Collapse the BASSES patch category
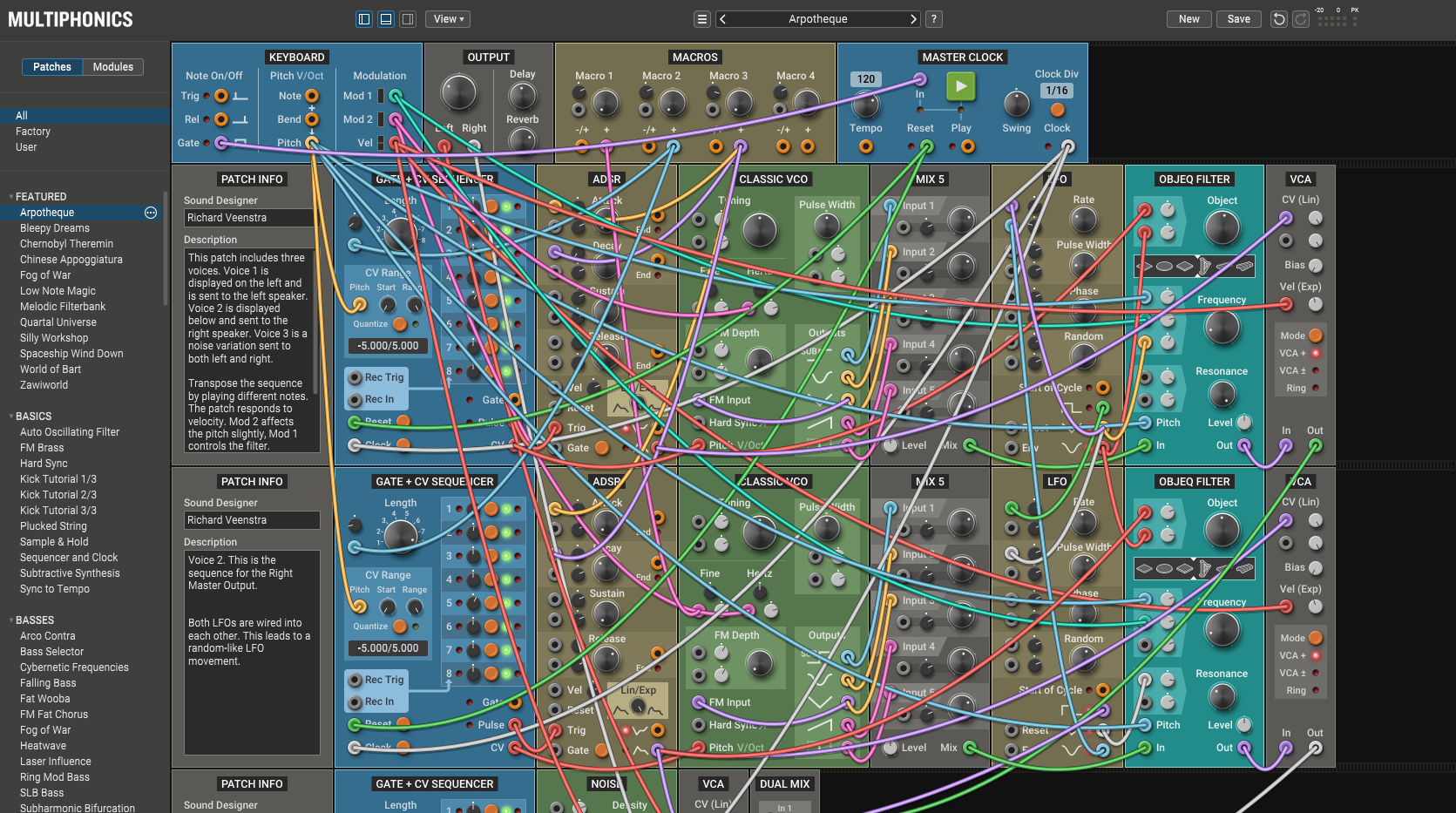1456x813 pixels. [x=11, y=620]
